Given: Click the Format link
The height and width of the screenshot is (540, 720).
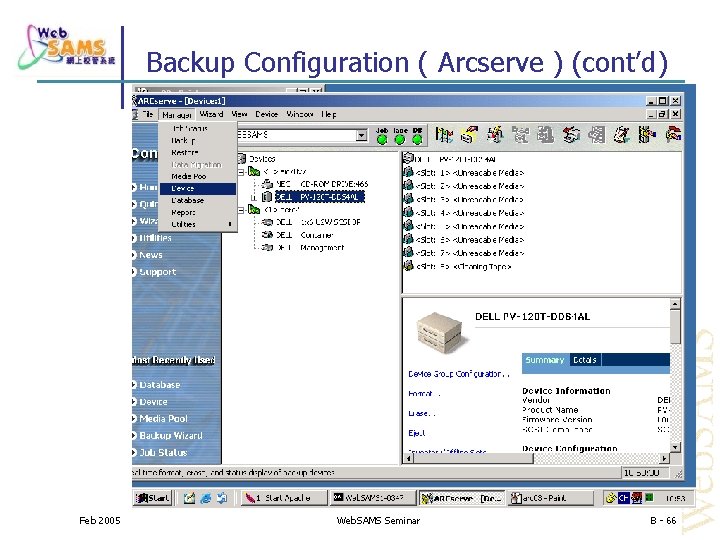Looking at the screenshot, I should tap(423, 394).
